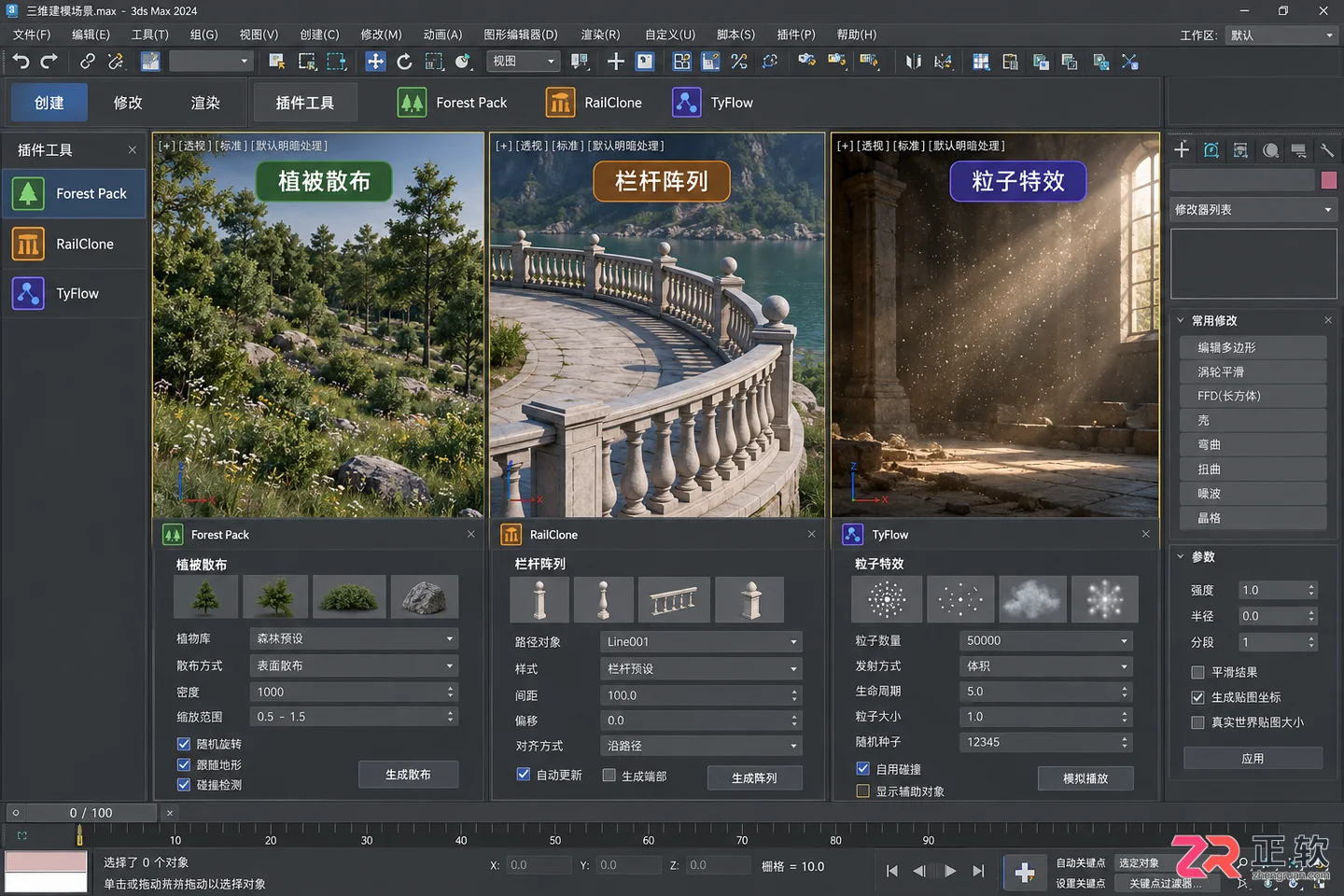Add the 涡轮平滑 modifier
The height and width of the screenshot is (896, 1344).
coord(1253,371)
